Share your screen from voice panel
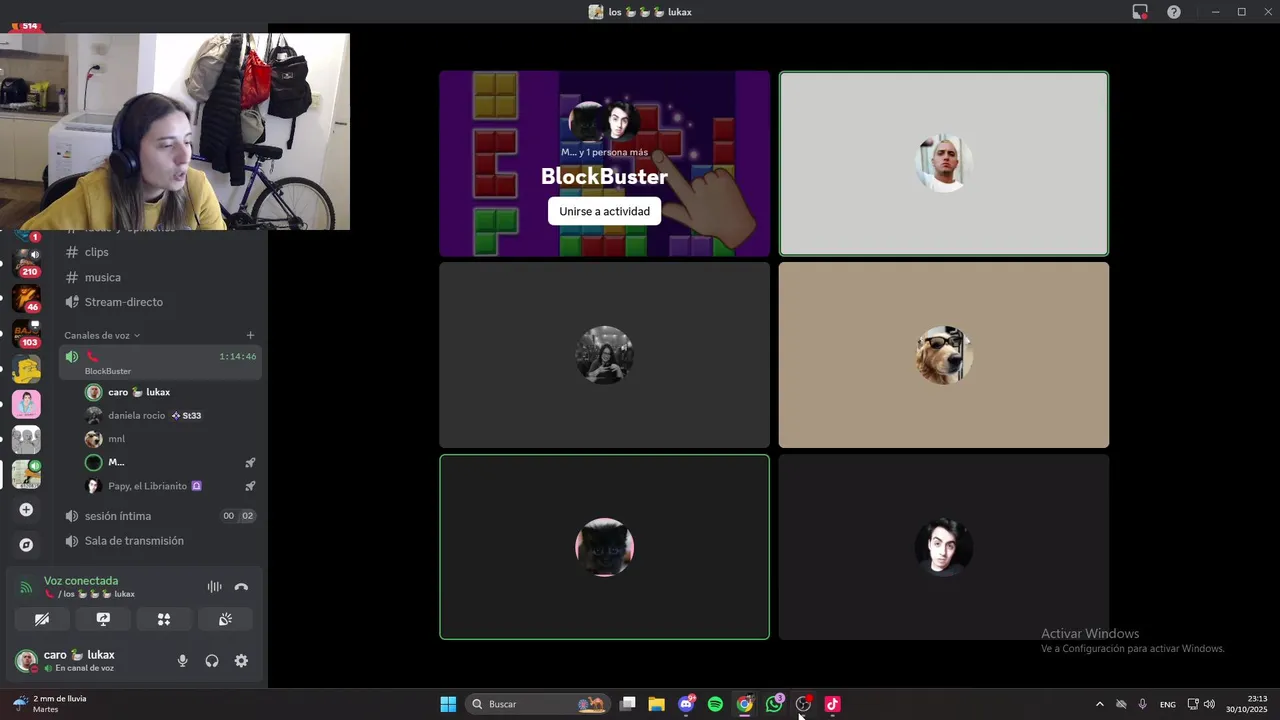1280x720 pixels. (103, 619)
